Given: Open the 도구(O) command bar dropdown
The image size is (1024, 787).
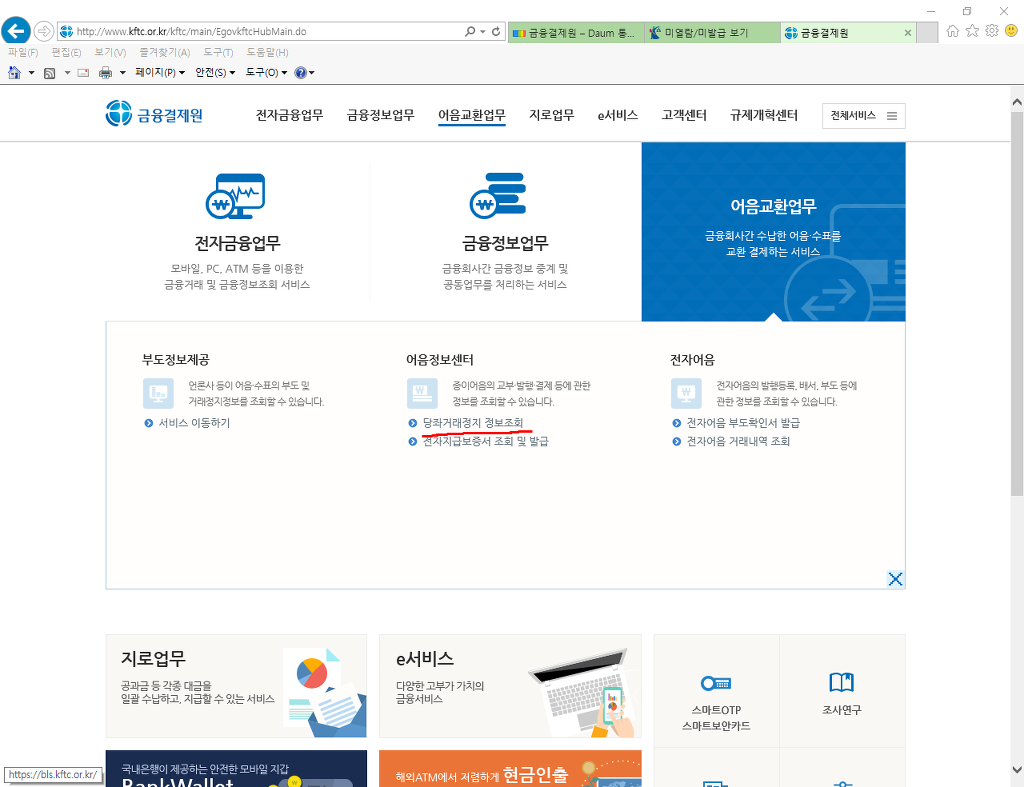Looking at the screenshot, I should (266, 72).
